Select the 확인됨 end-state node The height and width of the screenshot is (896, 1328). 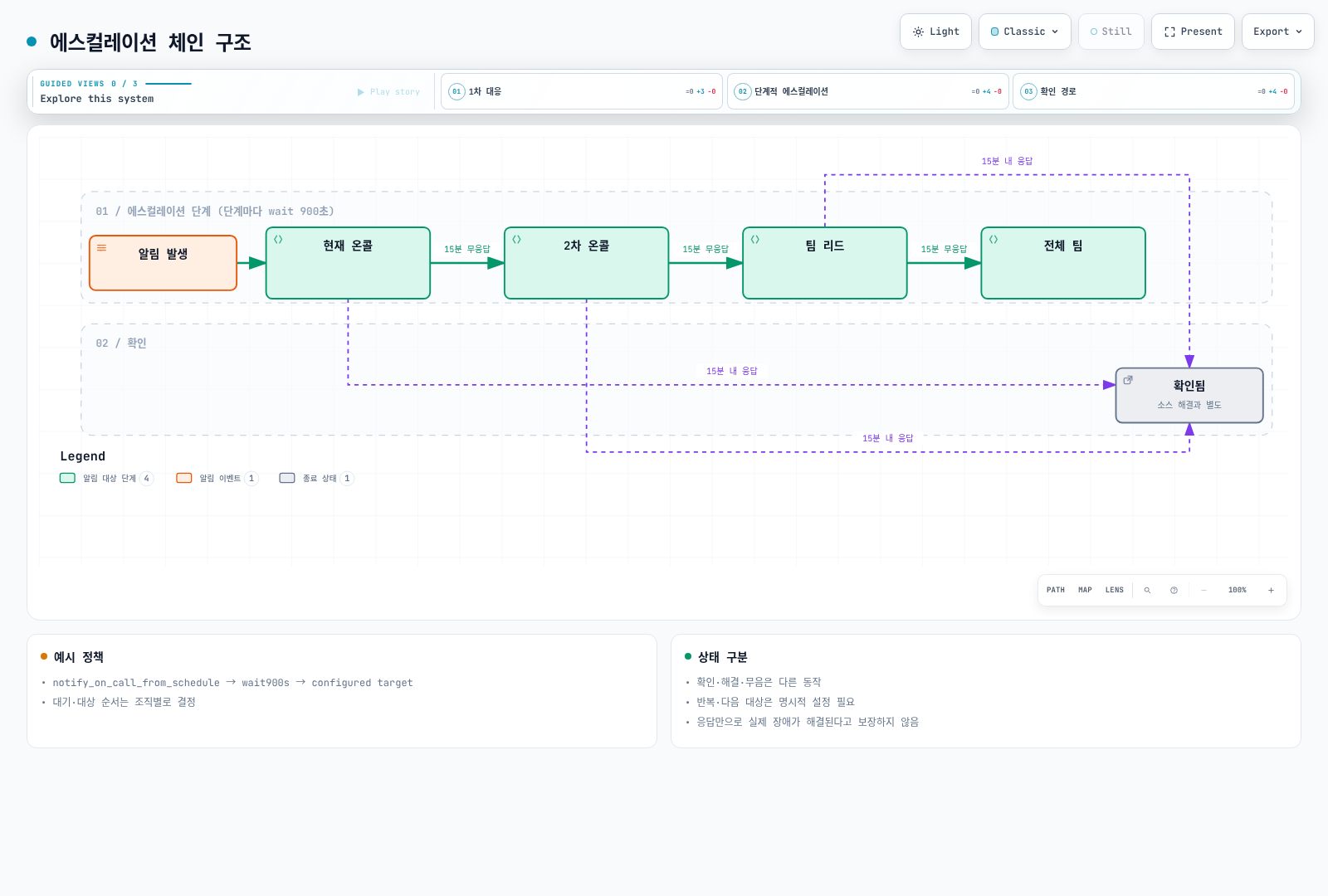[1189, 396]
